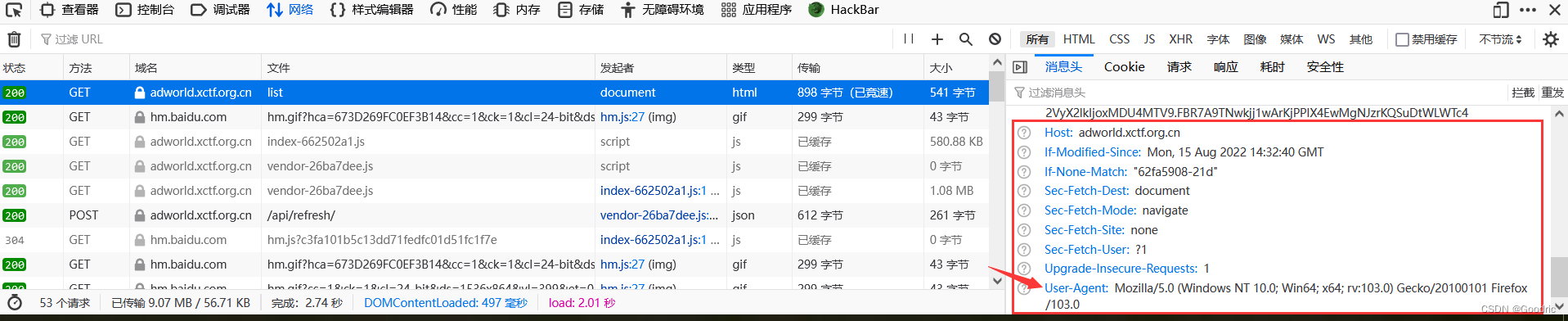Toggle the request details sidebar icon

[x=1020, y=67]
